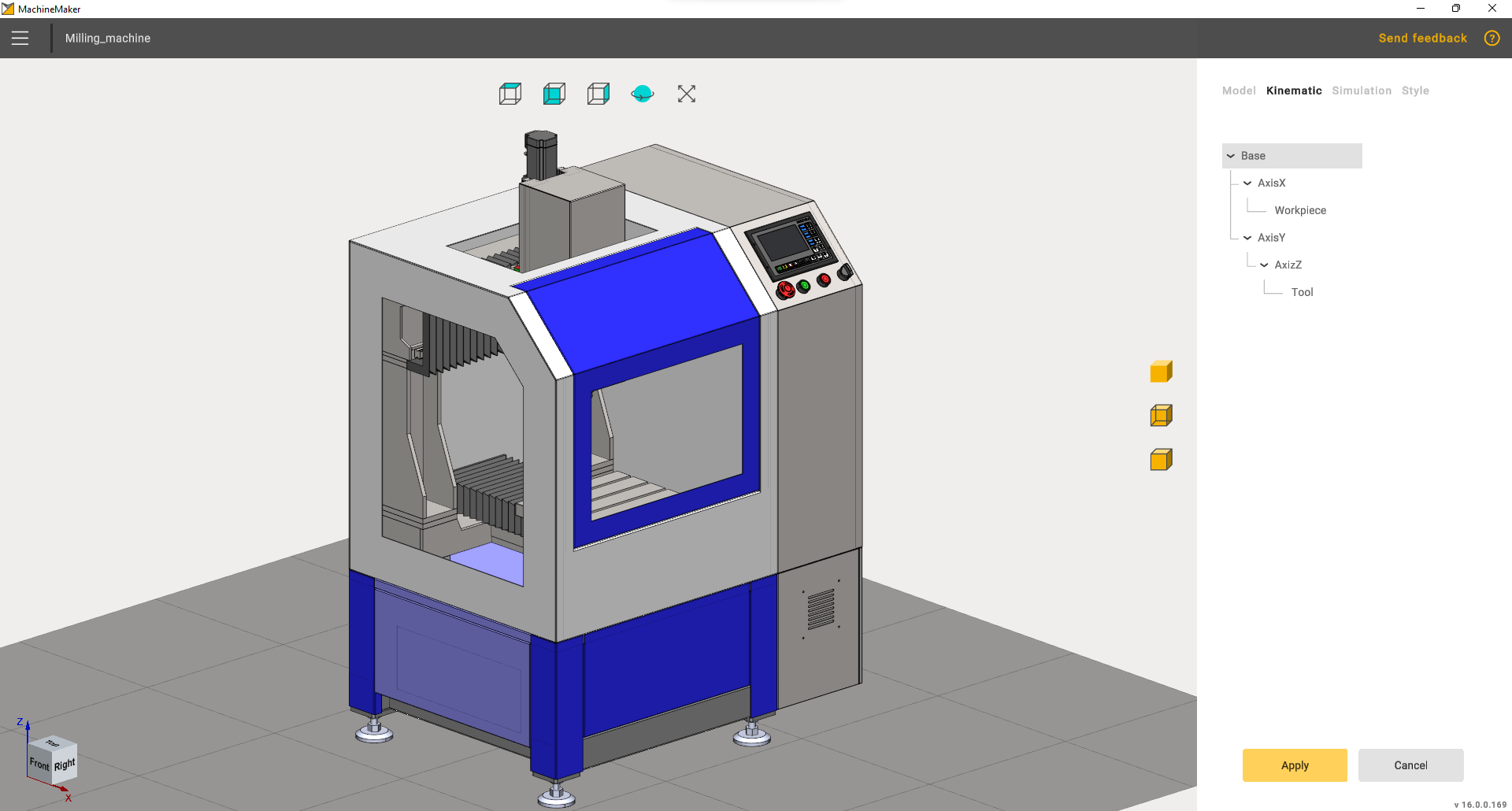Collapse the AxisX node chevron

point(1247,183)
